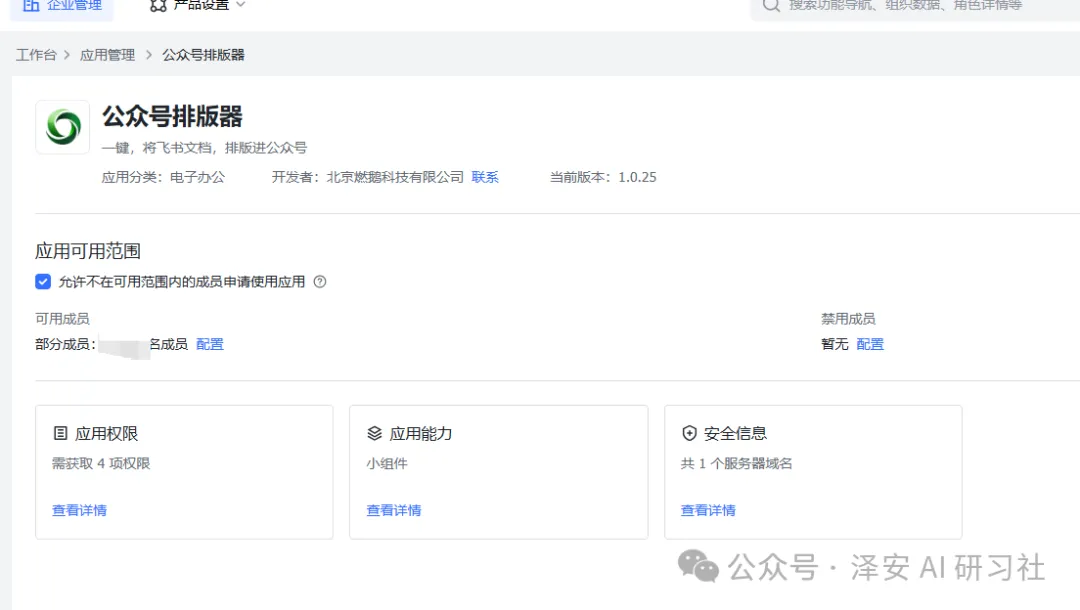Select developer name 北京燃鹅科技有限公司
1080x610 pixels.
pos(395,177)
